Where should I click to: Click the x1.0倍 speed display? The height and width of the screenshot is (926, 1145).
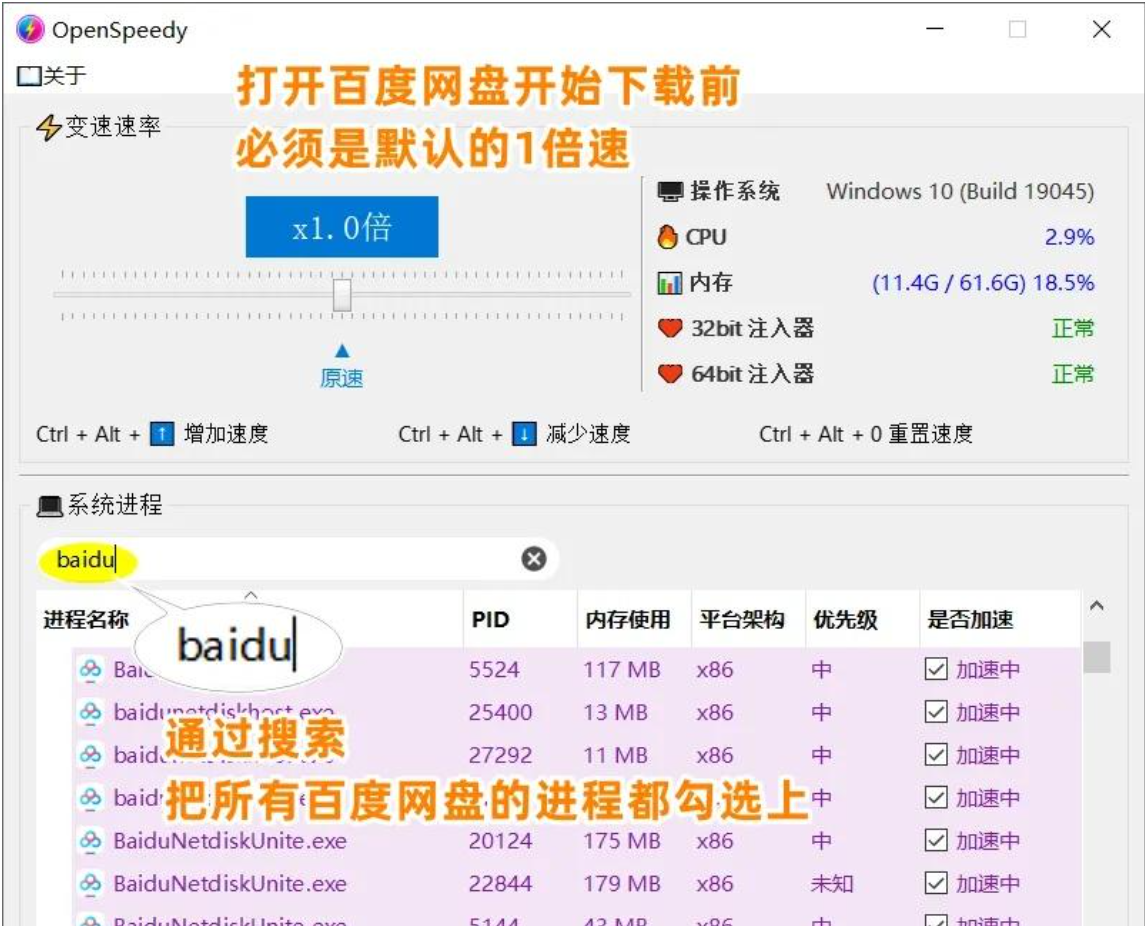point(342,226)
